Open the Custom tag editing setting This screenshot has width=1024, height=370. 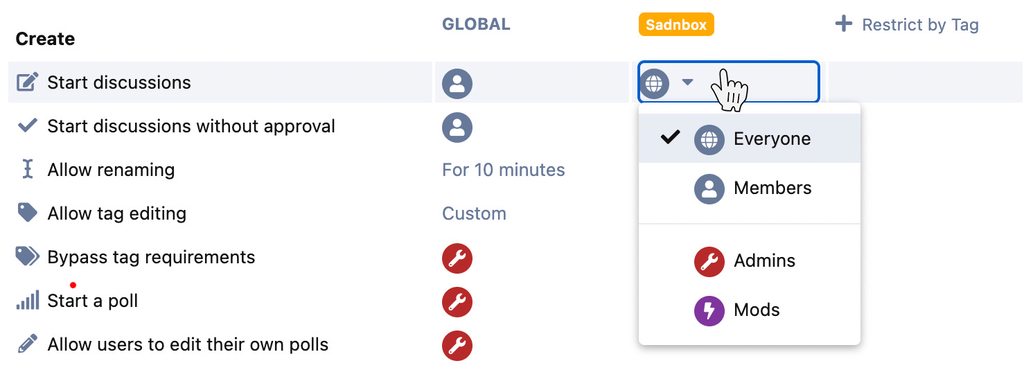[474, 214]
